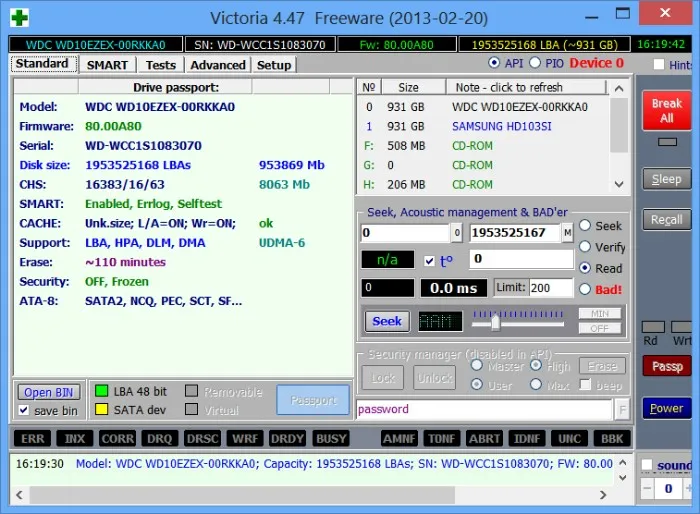This screenshot has width=700, height=514.
Task: Select the H: 206 MB CD-ROM row
Action: click(483, 184)
